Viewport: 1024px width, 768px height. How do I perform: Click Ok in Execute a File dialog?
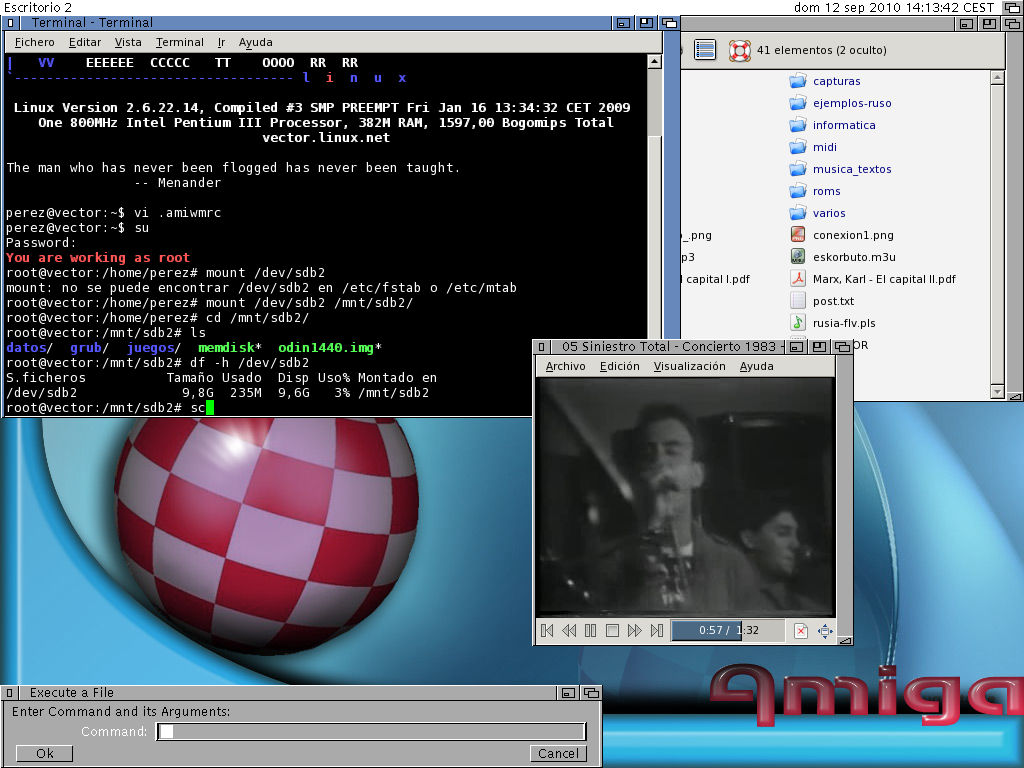[x=44, y=754]
